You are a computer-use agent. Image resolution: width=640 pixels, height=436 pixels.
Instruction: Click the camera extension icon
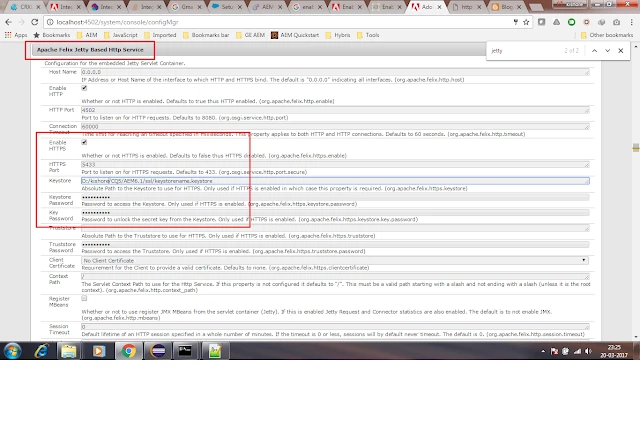[616, 22]
